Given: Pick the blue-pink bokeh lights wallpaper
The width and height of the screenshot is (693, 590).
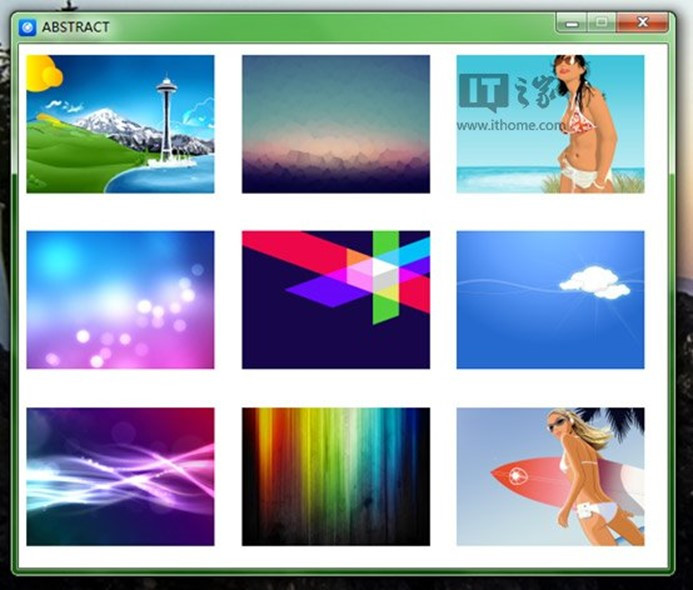Looking at the screenshot, I should click(x=120, y=300).
